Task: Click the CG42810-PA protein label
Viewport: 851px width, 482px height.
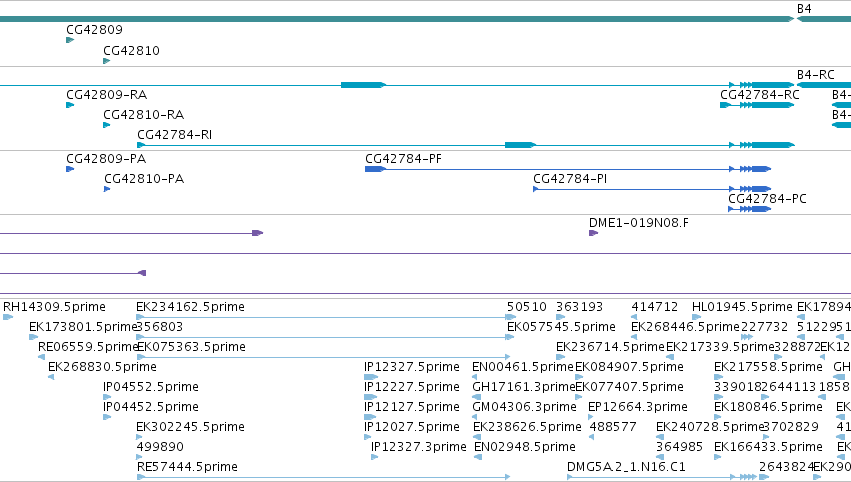Action: coord(144,179)
